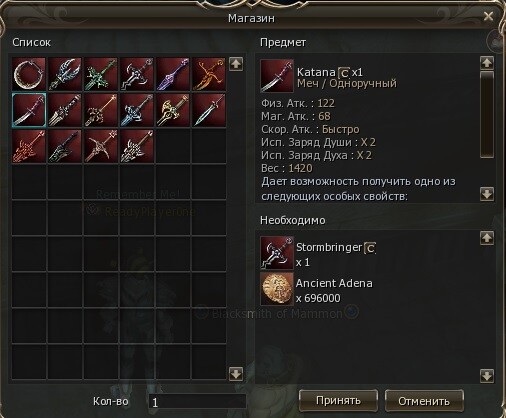Viewport: 506px width, 418px height.
Task: Click the item description's scroll down arrow
Action: pyautogui.click(x=487, y=194)
